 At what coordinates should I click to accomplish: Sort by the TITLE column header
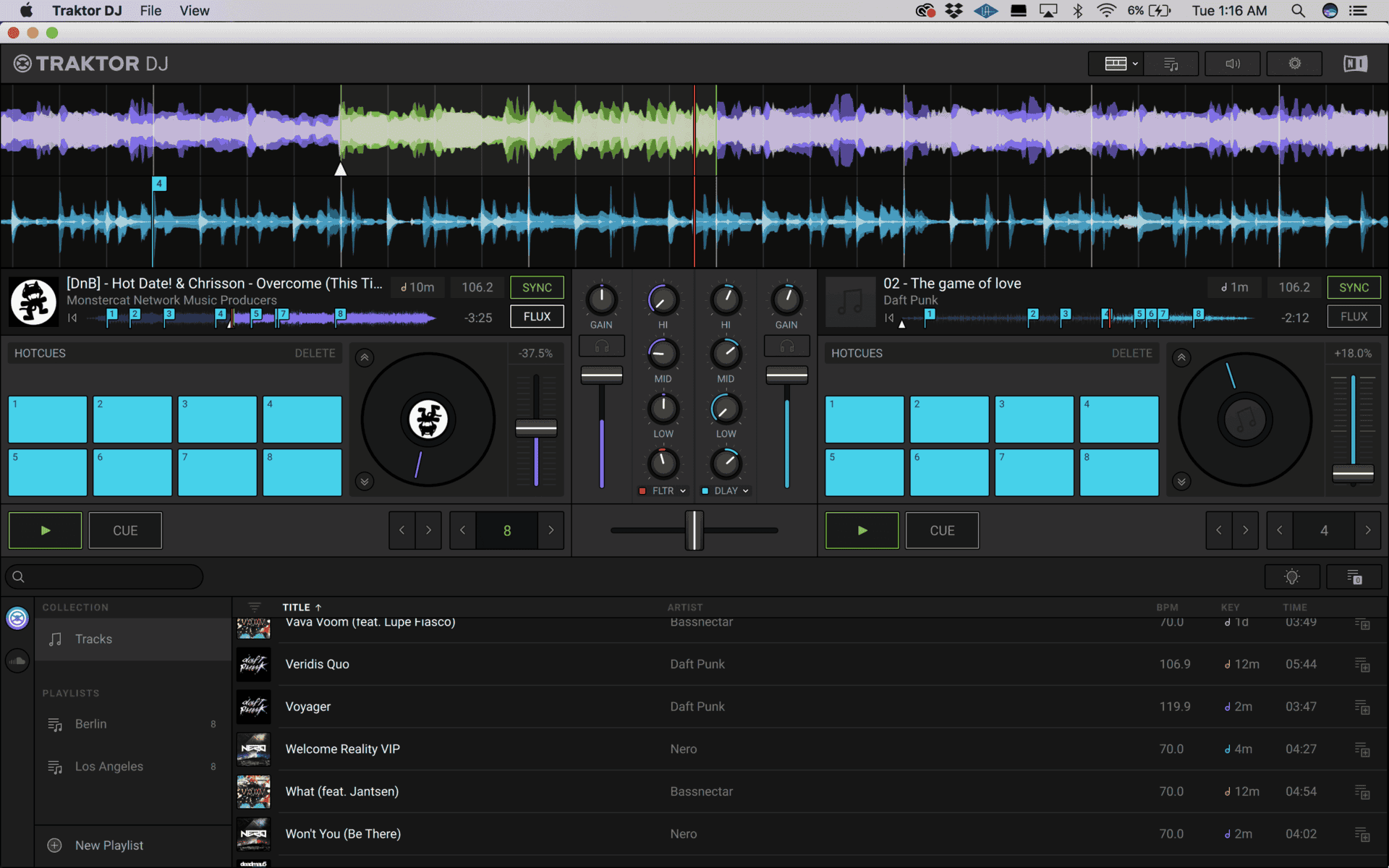[x=302, y=608]
